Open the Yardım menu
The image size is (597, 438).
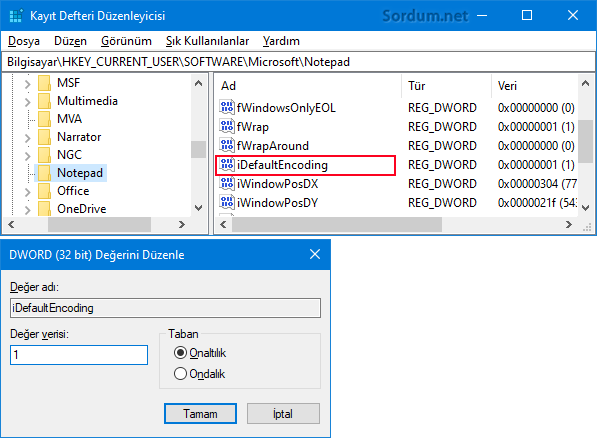(x=281, y=41)
